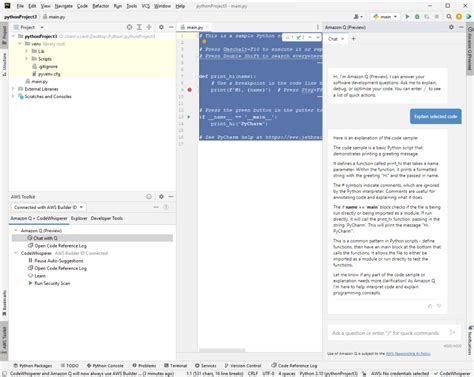Image resolution: width=474 pixels, height=377 pixels.
Task: Hide the AWS Toolkit panel
Action: click(171, 197)
